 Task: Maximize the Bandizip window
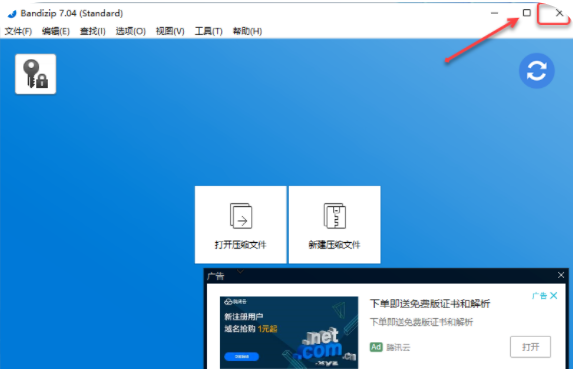527,13
